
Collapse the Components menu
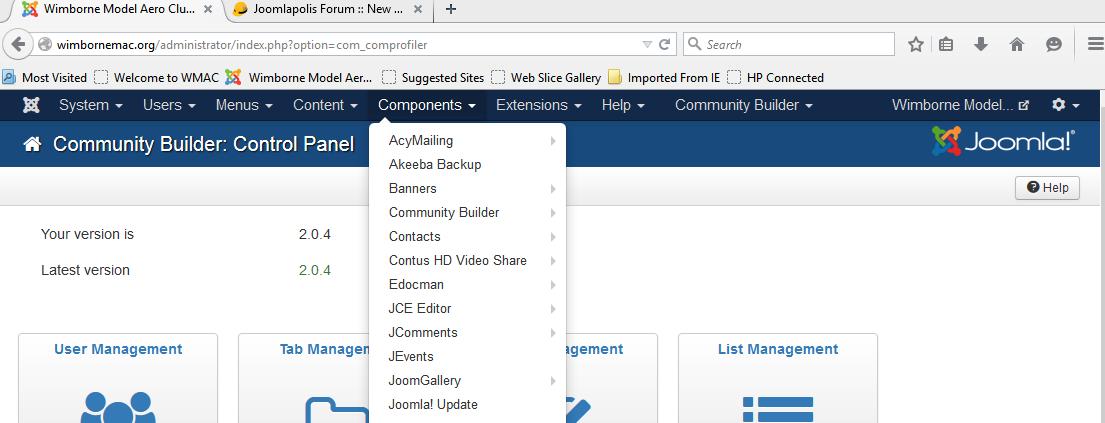tap(427, 105)
